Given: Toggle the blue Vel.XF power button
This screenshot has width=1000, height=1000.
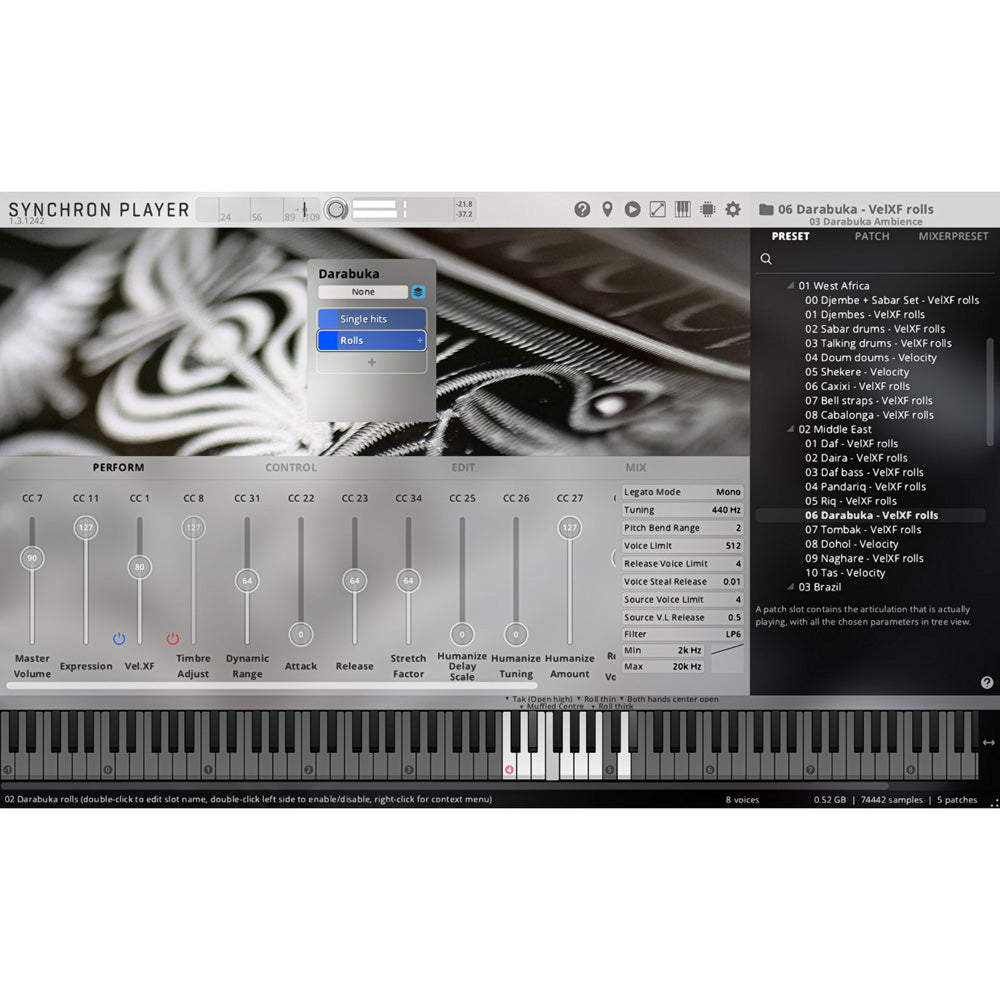Looking at the screenshot, I should point(119,638).
